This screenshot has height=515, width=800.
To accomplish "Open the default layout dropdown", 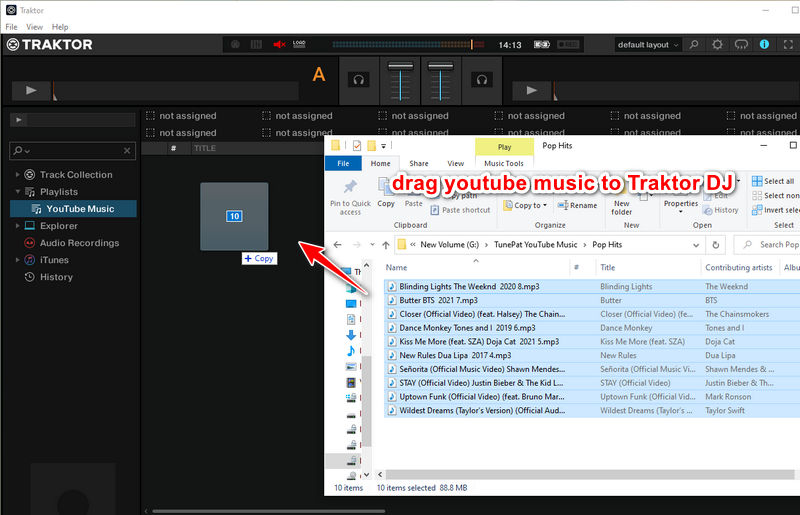I will pyautogui.click(x=648, y=44).
